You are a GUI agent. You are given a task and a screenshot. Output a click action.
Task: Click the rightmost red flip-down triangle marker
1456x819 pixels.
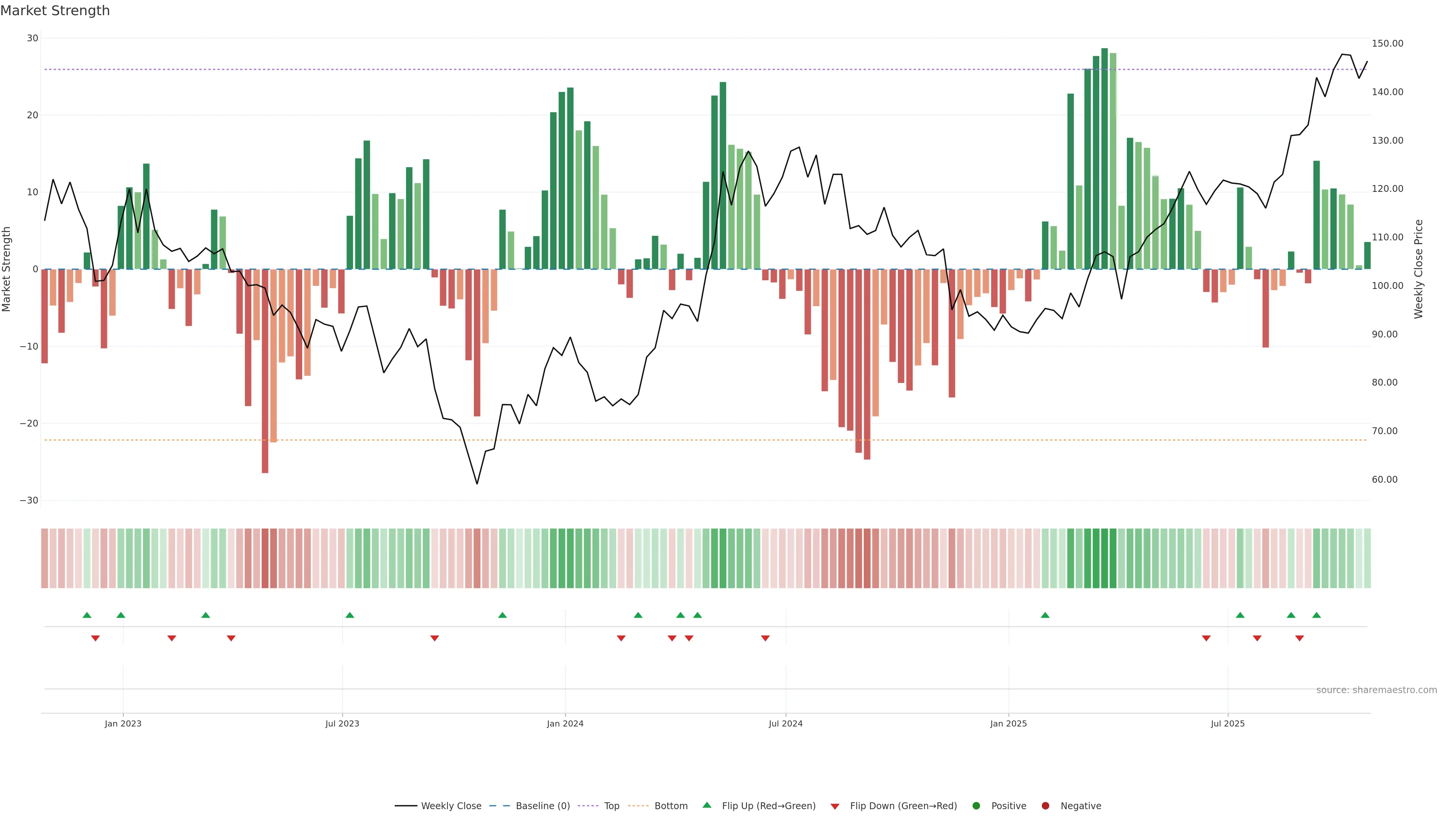pos(1299,638)
